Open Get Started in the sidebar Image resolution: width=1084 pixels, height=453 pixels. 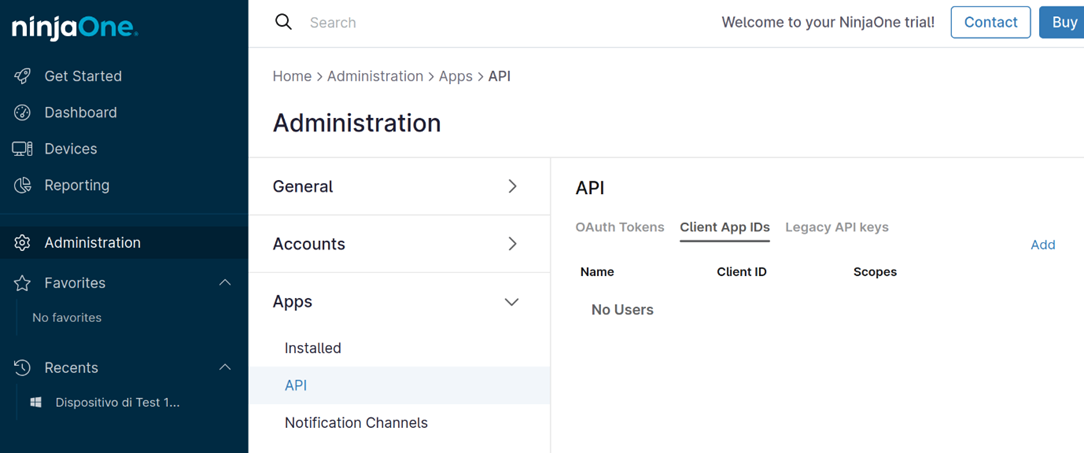click(83, 76)
